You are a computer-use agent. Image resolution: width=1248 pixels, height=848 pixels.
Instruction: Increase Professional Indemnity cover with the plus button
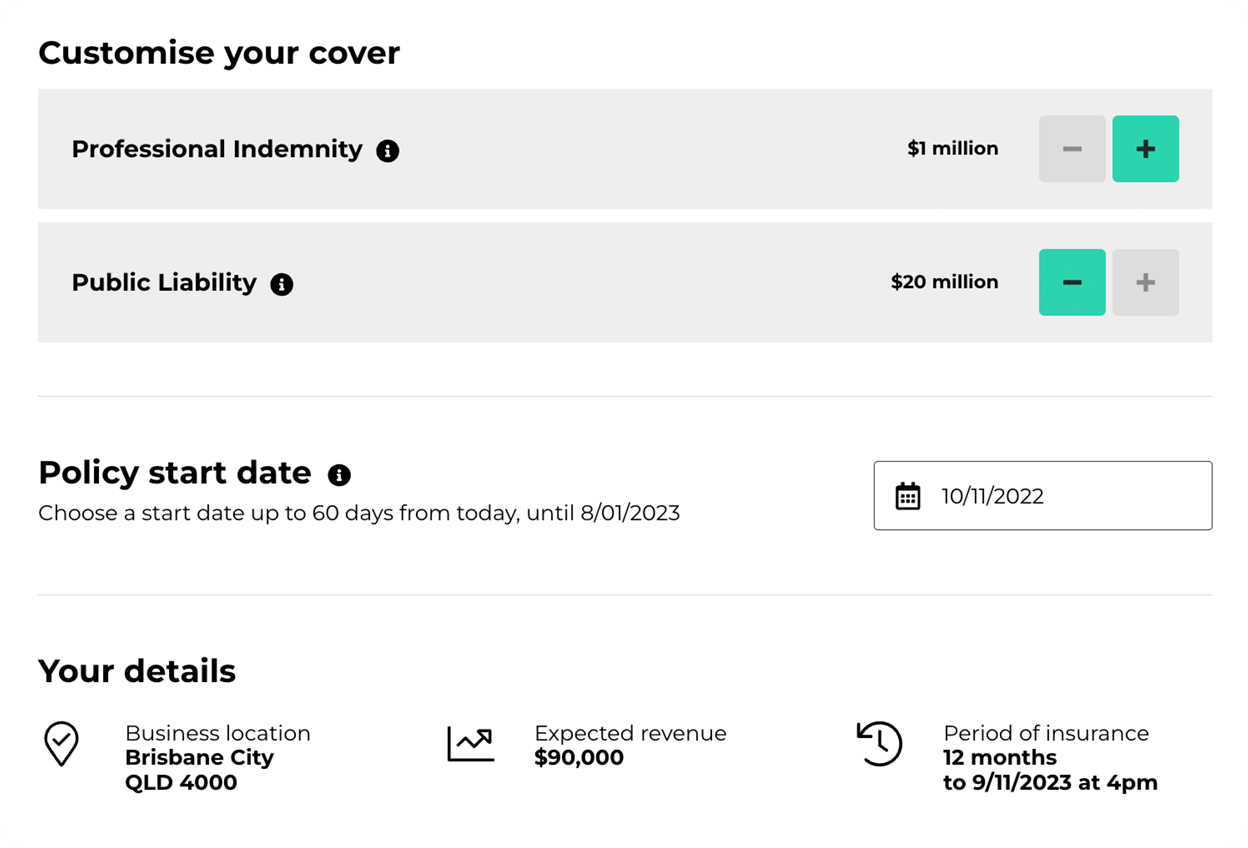click(1146, 148)
